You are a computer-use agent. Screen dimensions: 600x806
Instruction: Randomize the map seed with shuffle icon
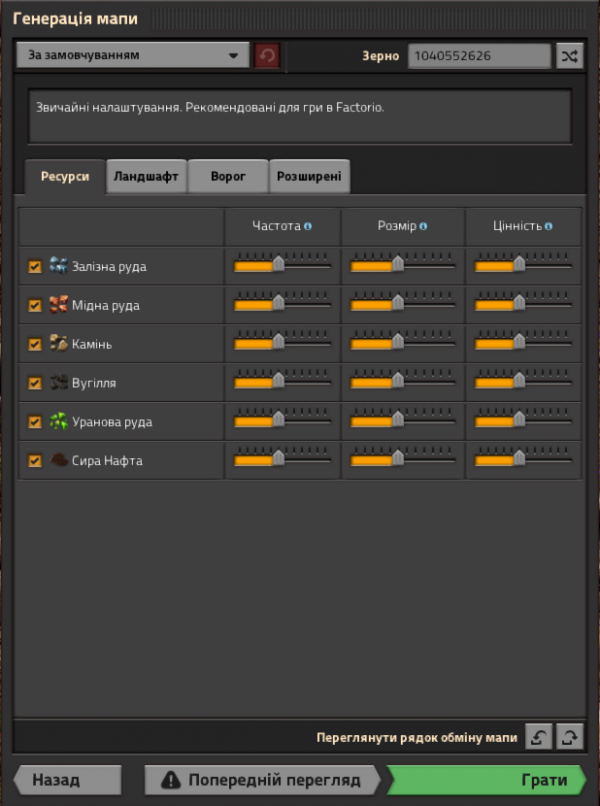[x=569, y=56]
